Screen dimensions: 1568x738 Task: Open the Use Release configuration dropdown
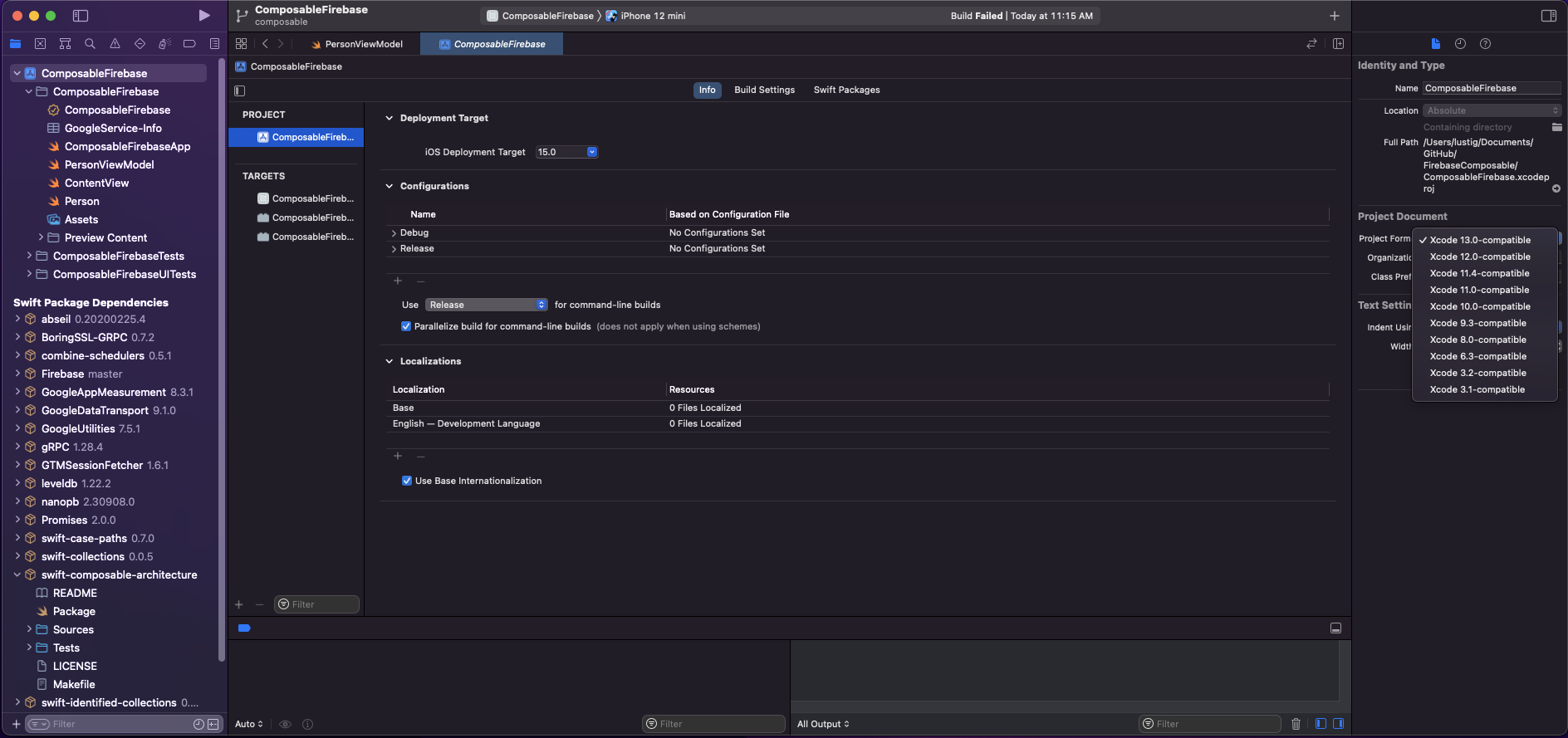pyautogui.click(x=486, y=305)
